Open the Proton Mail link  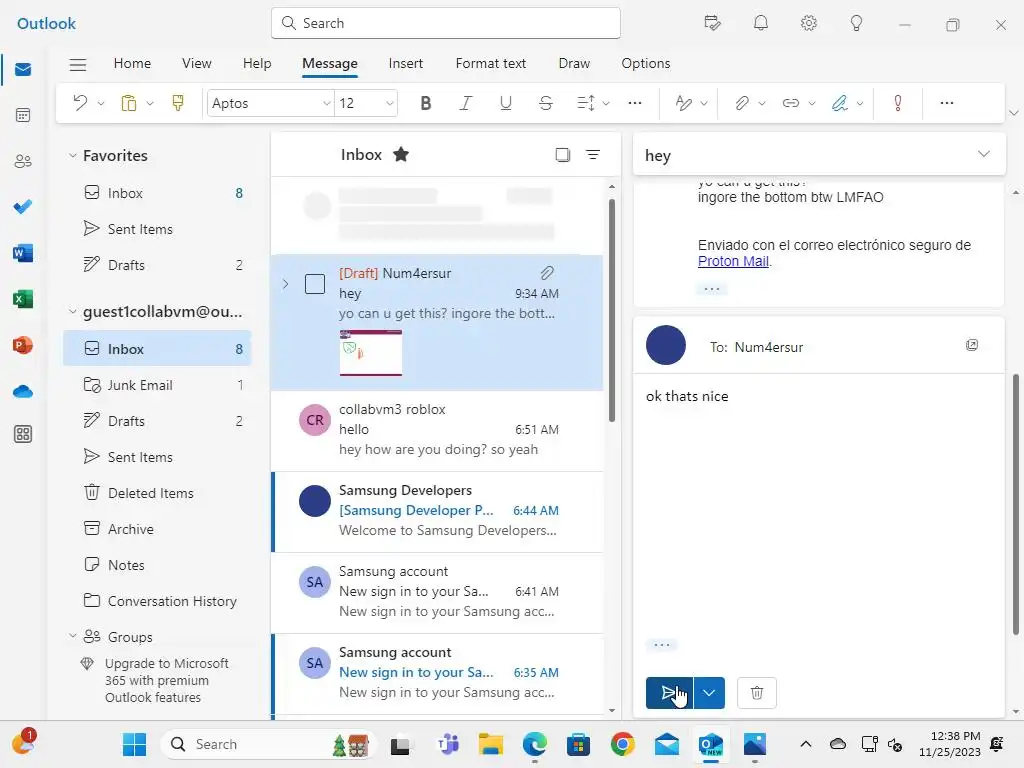point(733,261)
